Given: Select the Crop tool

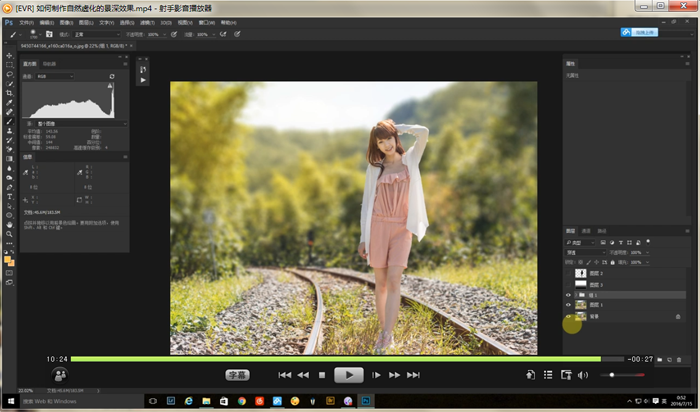Looking at the screenshot, I should tap(9, 93).
